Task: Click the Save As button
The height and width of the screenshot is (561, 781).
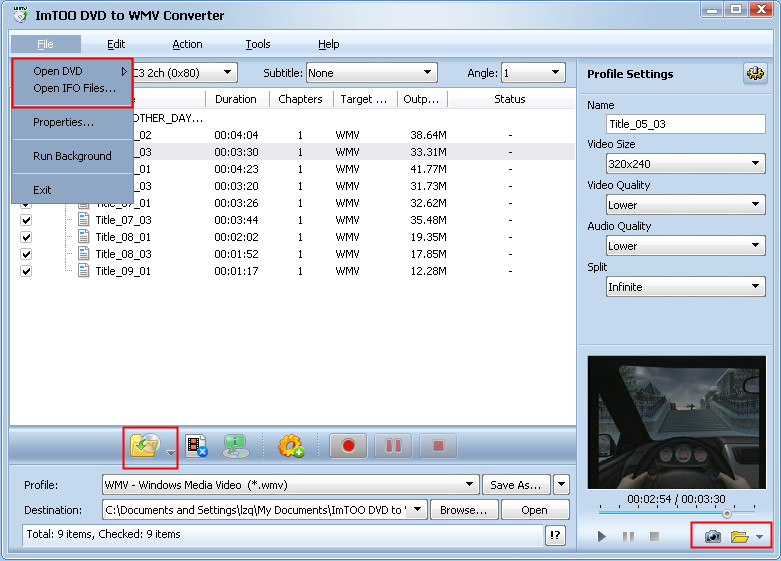Action: (516, 484)
